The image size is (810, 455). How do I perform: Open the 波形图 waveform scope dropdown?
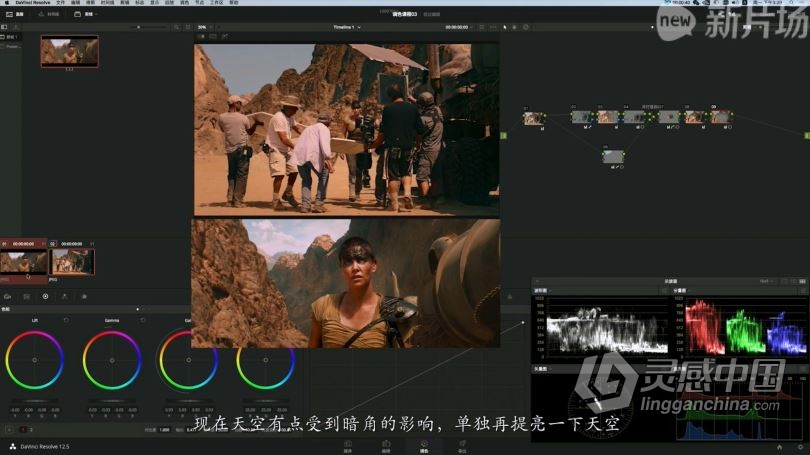[542, 291]
